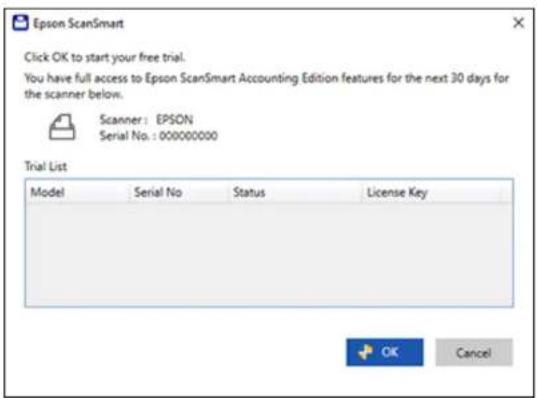Click the Epson ScanSmart title bar icon
This screenshot has height=398, width=537.
[x=20, y=23]
